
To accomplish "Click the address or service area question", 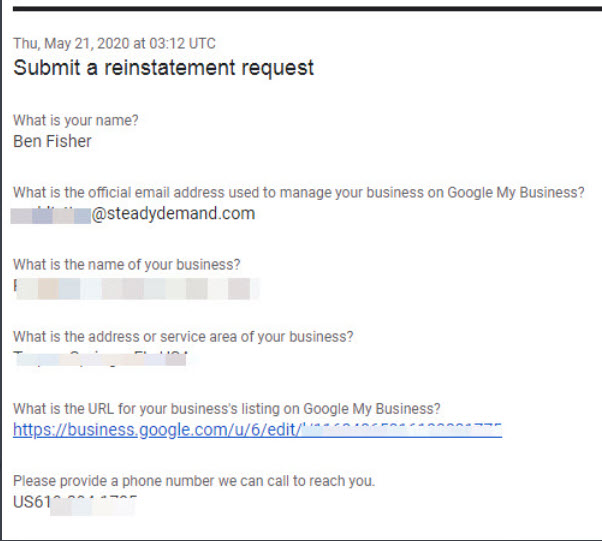I will 183,337.
